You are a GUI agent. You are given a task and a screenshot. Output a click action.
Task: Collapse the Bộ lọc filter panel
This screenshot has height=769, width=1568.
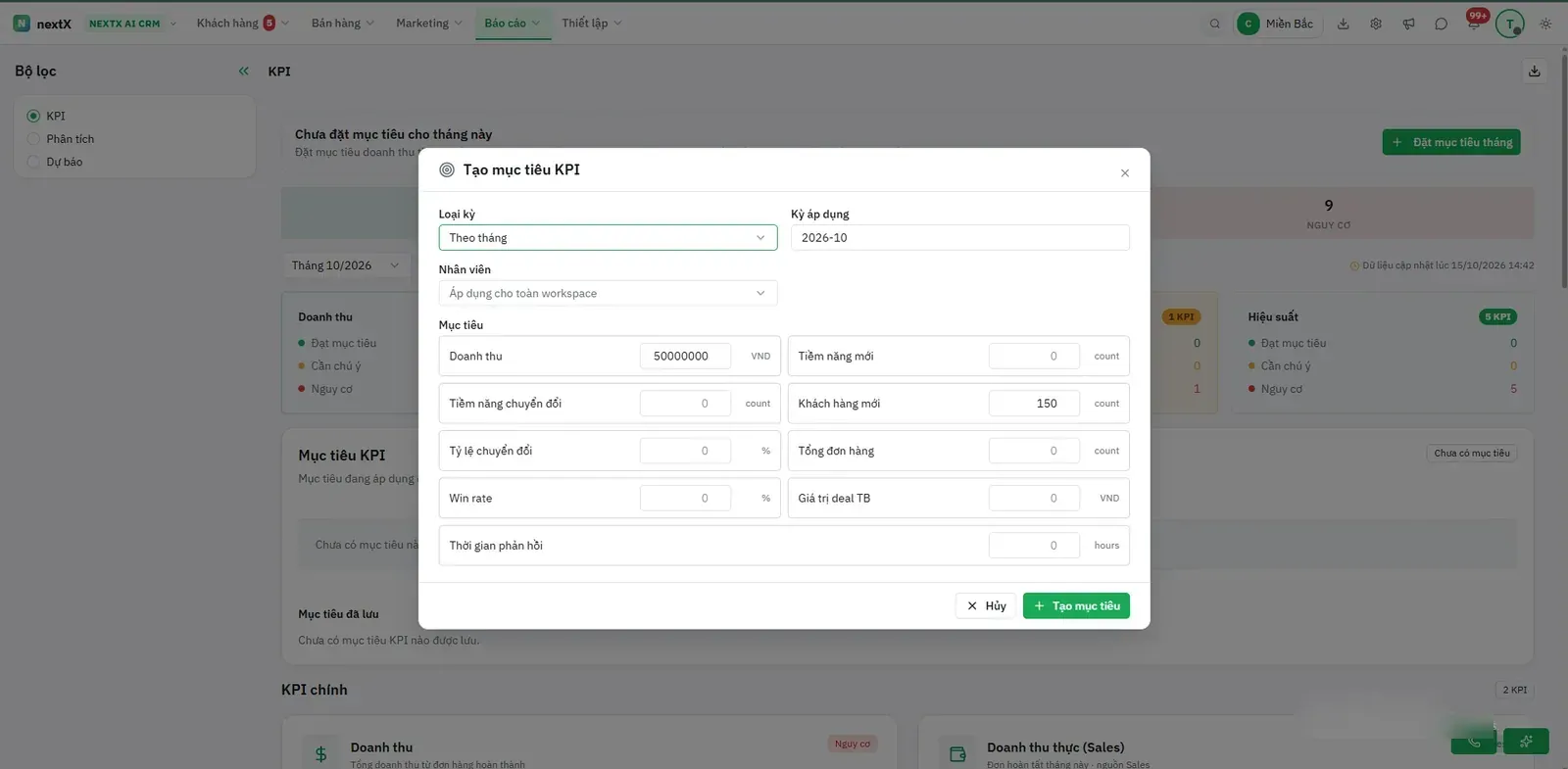click(x=243, y=71)
